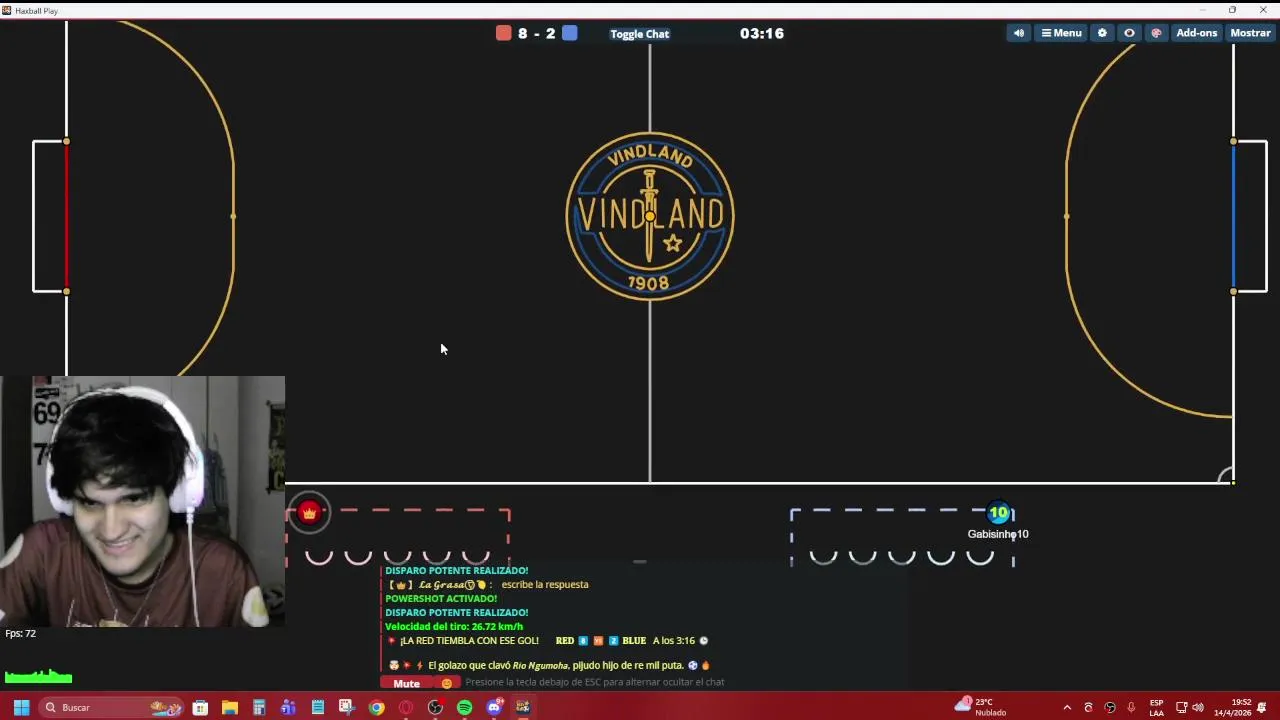Open the gear settings button in top bar
Image resolution: width=1280 pixels, height=720 pixels.
click(1102, 33)
